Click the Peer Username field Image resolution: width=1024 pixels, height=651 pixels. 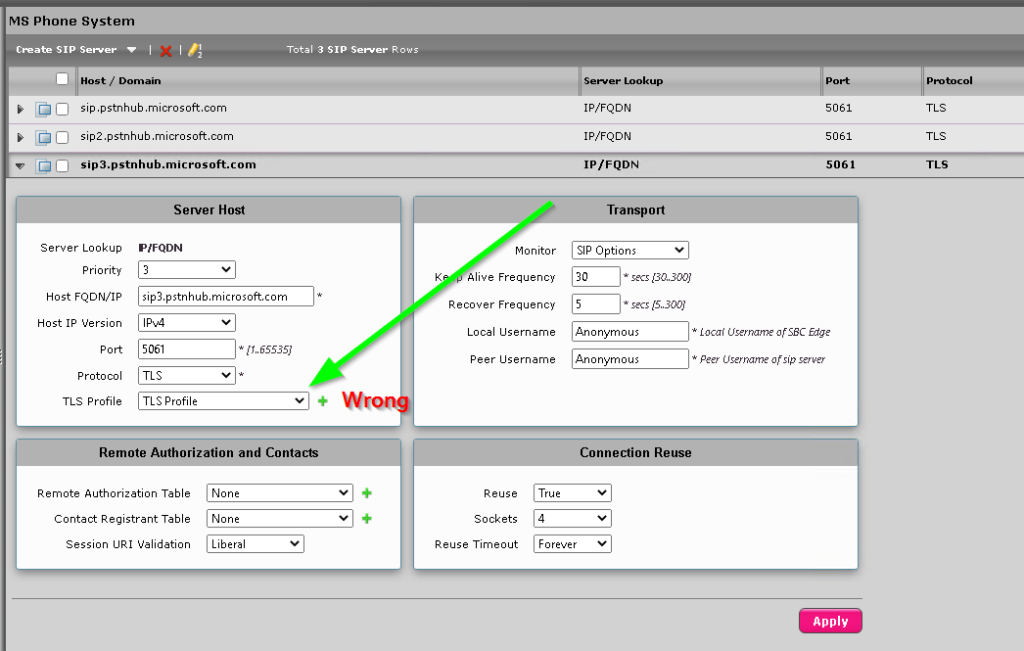tap(630, 359)
